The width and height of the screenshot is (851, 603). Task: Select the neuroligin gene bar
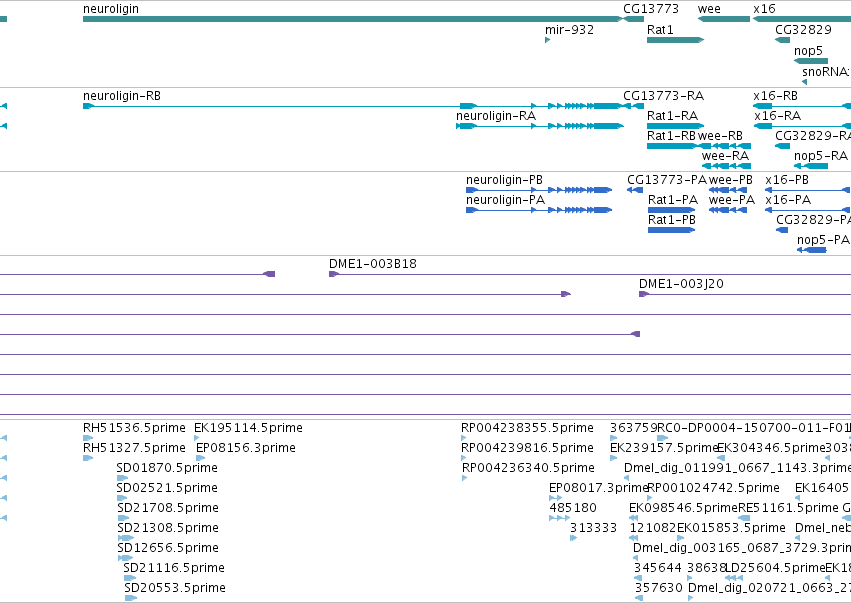click(x=353, y=19)
